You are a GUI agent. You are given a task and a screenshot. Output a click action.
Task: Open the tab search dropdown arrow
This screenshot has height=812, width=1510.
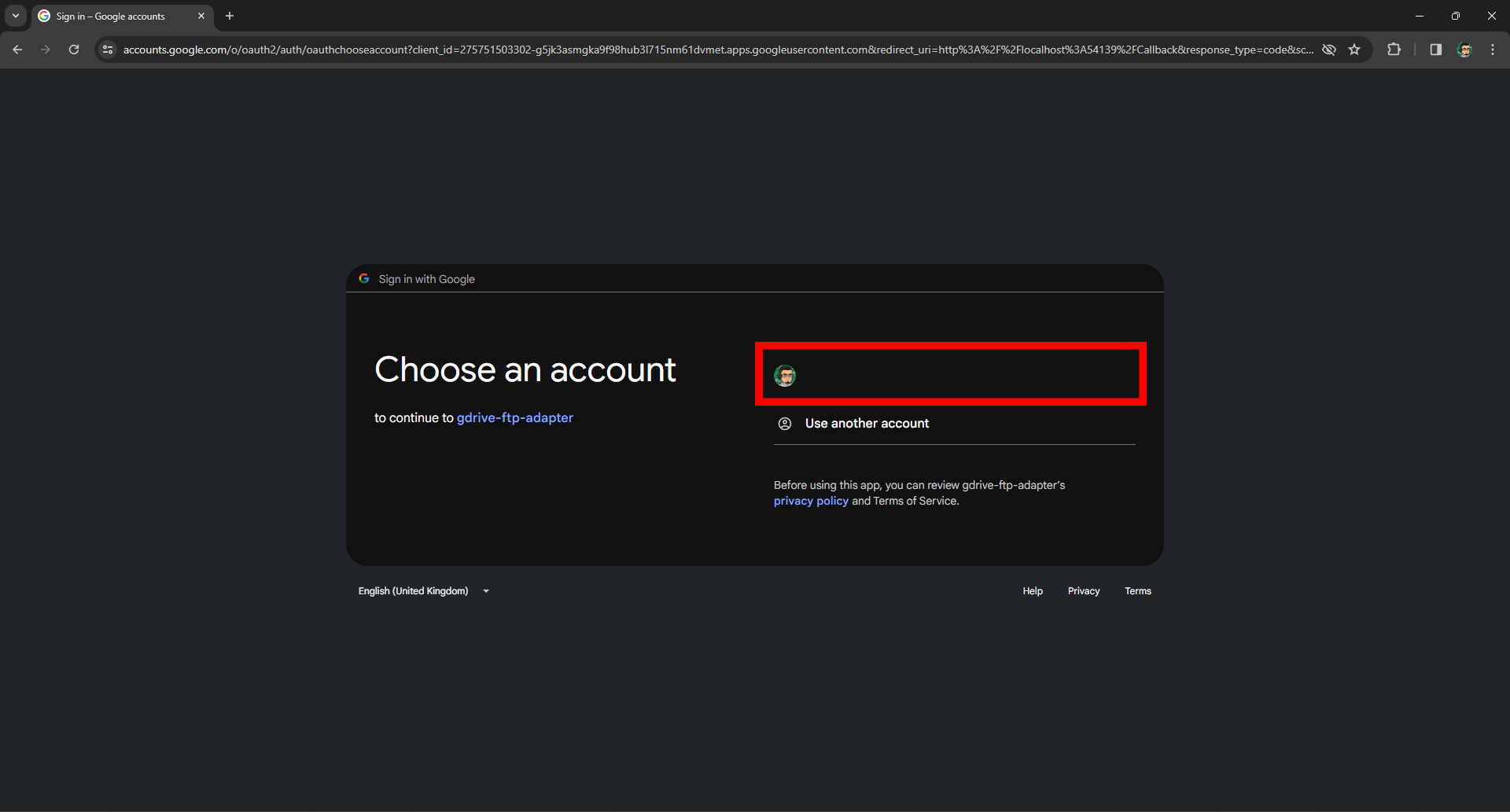click(16, 16)
